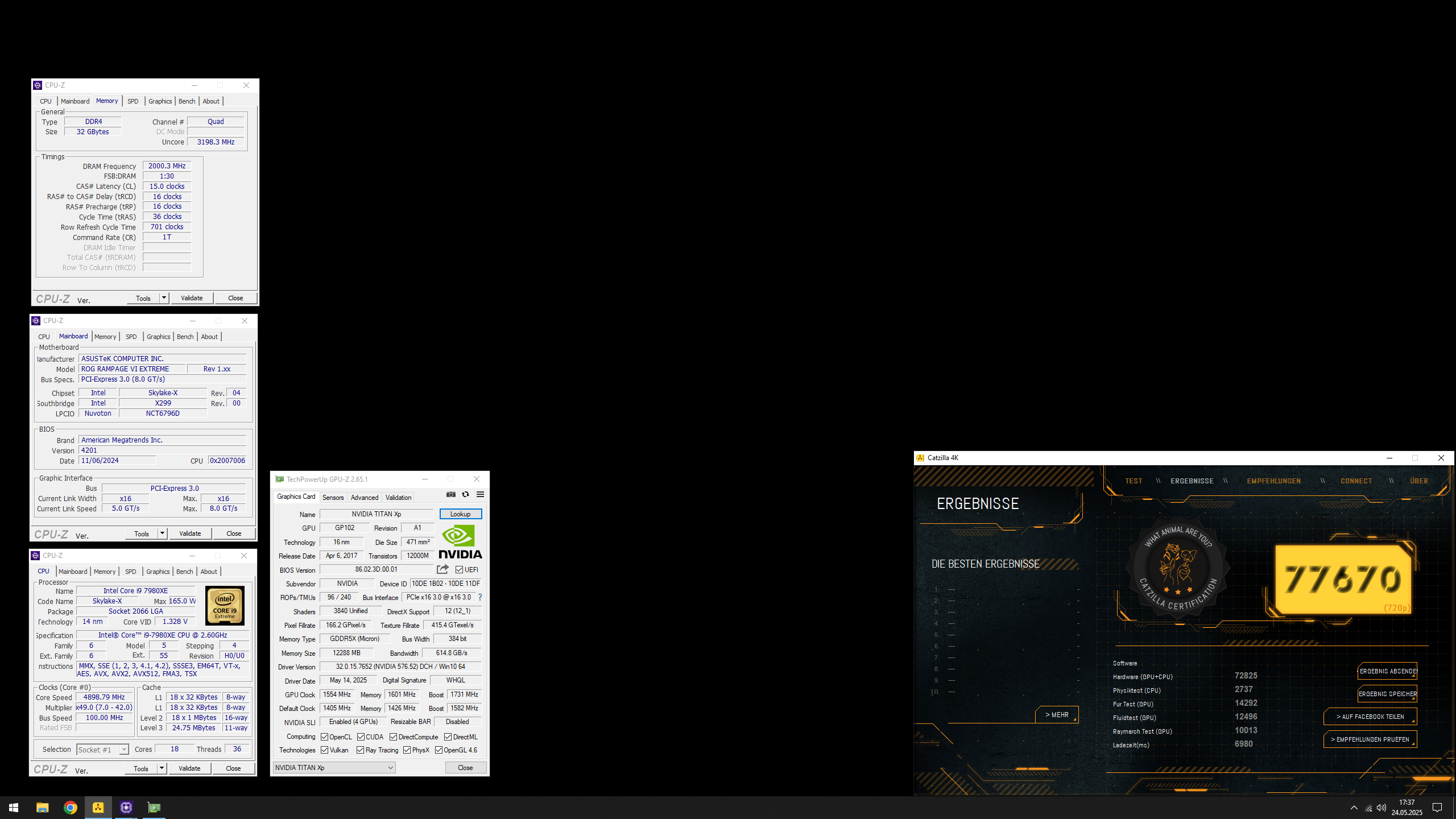Toggle the PhysX checkbox
This screenshot has height=819, width=1456.
407,750
